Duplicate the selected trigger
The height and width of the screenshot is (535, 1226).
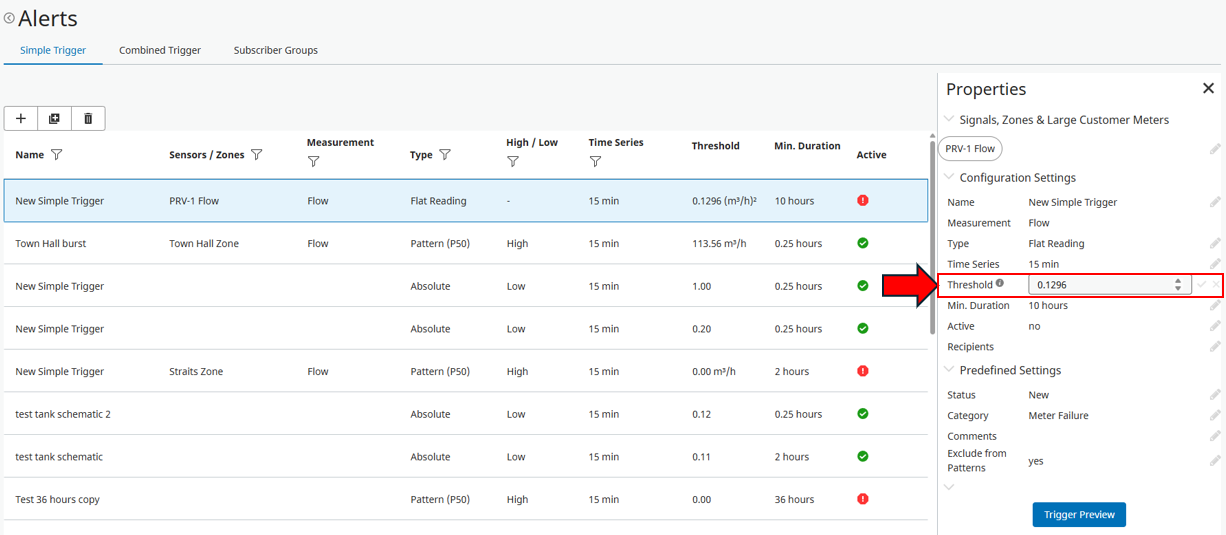(x=54, y=119)
